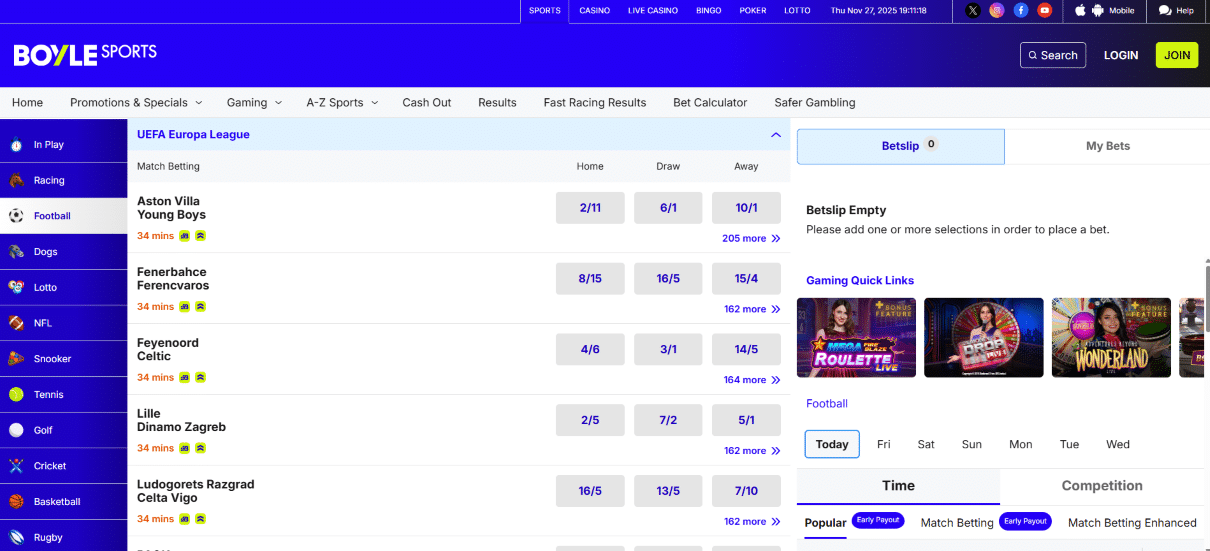Click the stats icon under Feyenoord Celtic match
Viewport: 1210px width, 551px height.
click(x=185, y=378)
